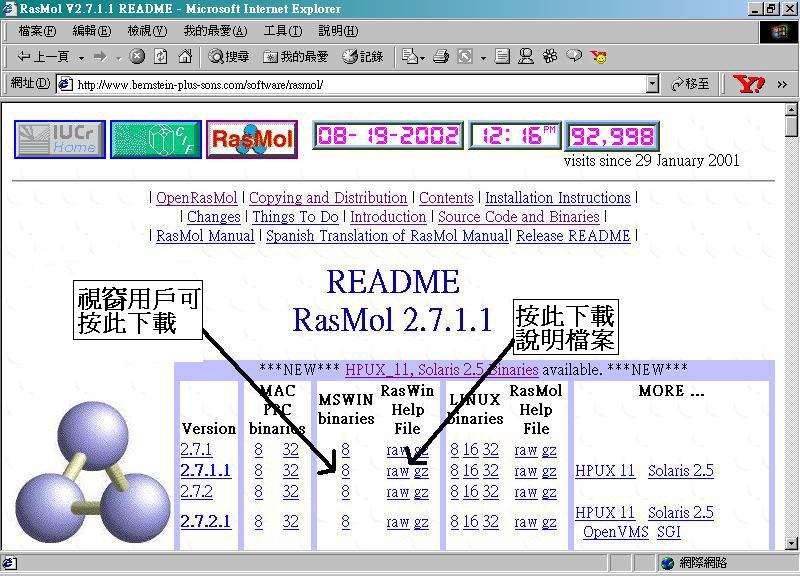Open the dropdown arrow next to the Forward button

click(x=118, y=58)
